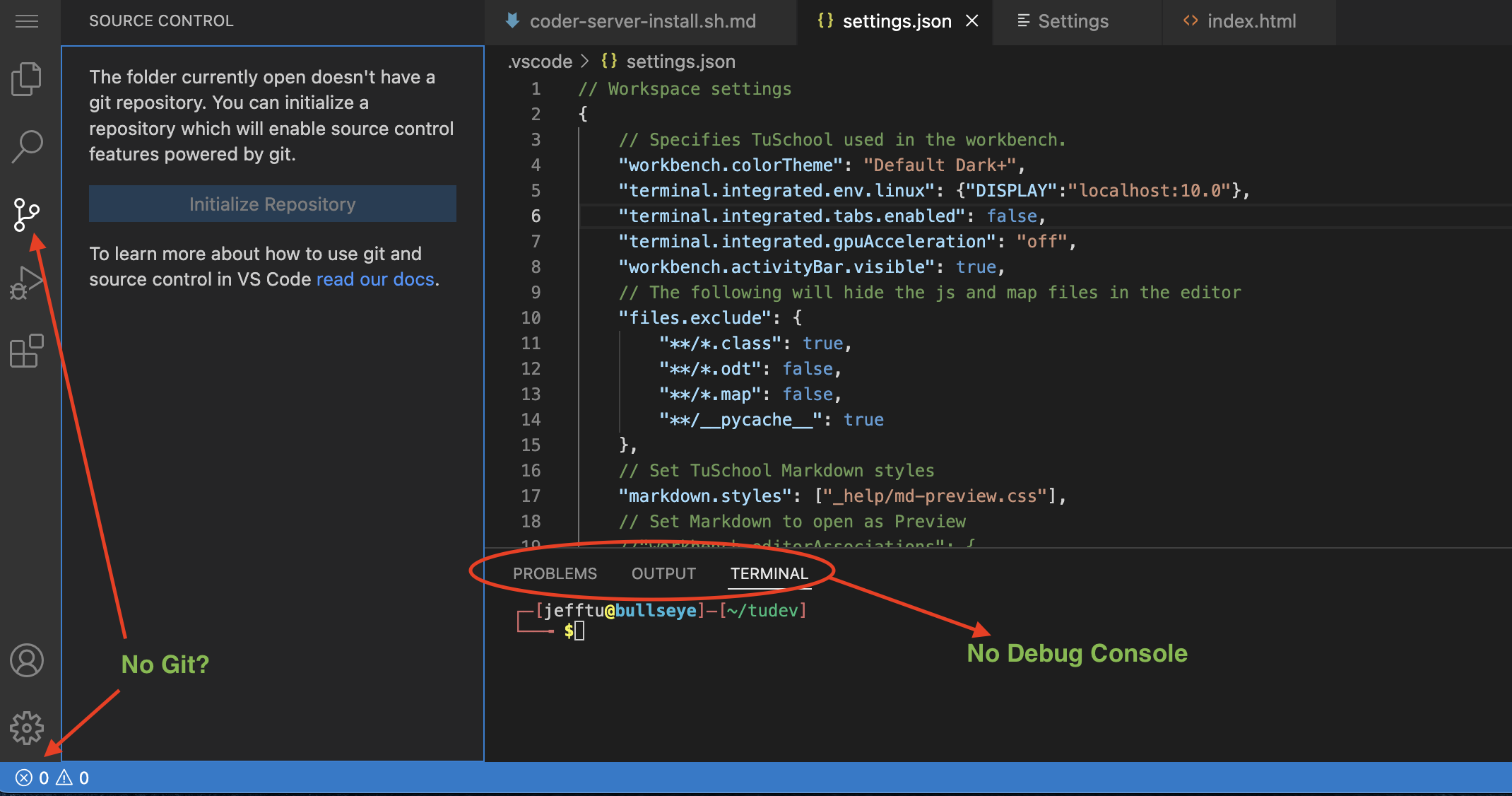Click the errors count in status bar
This screenshot has height=796, width=1512.
32,778
